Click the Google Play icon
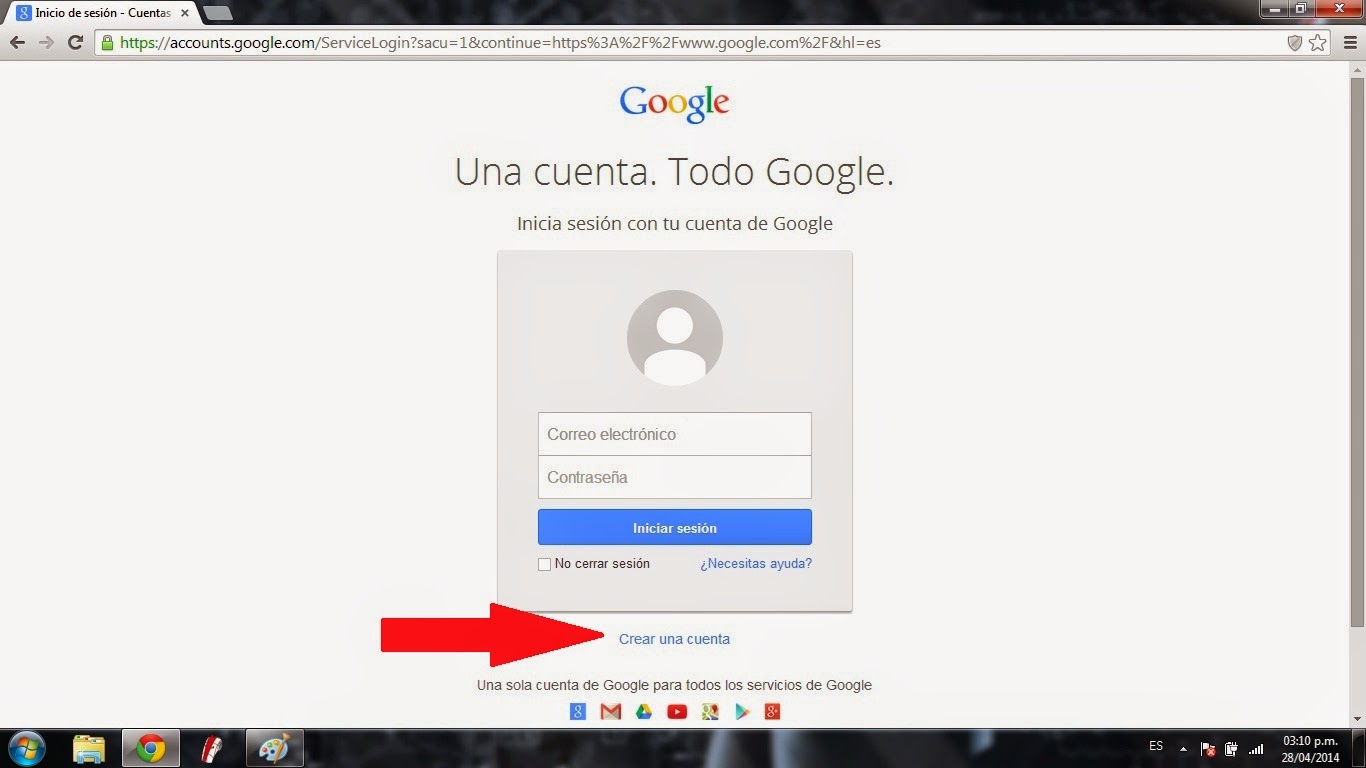The height and width of the screenshot is (768, 1366). (x=742, y=711)
